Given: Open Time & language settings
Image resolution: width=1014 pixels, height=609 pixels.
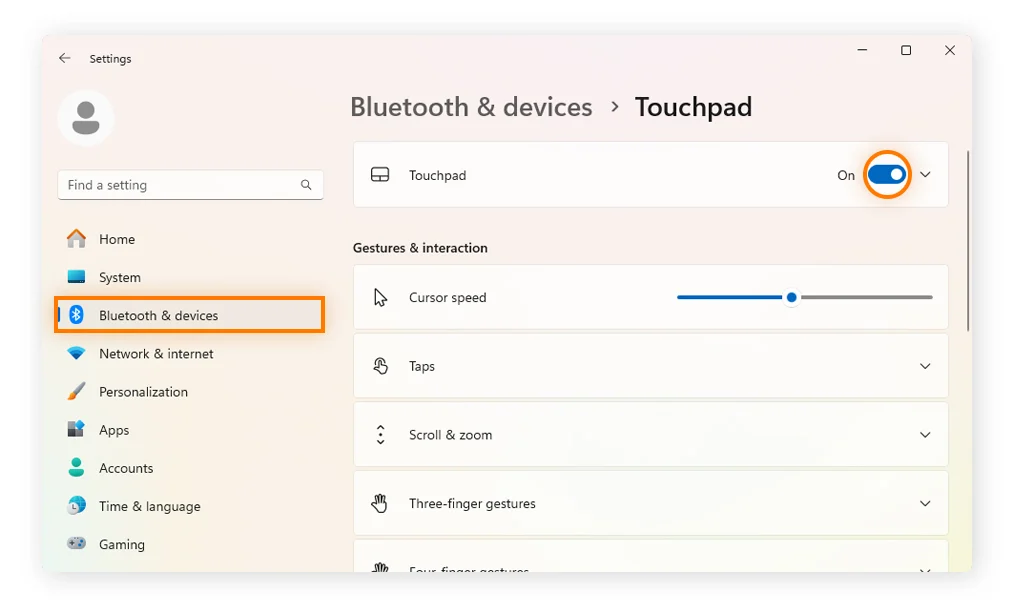Looking at the screenshot, I should coord(149,507).
